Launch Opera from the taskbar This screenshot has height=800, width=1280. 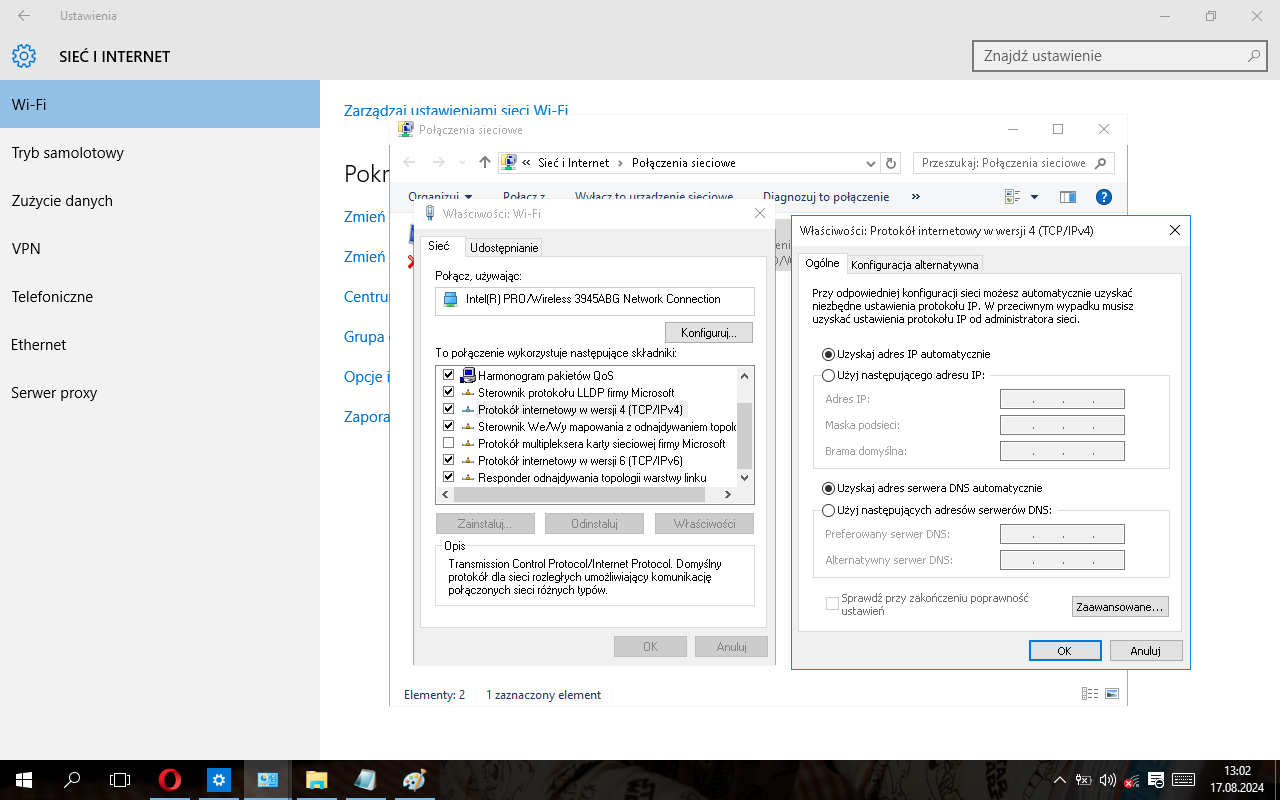pyautogui.click(x=170, y=780)
